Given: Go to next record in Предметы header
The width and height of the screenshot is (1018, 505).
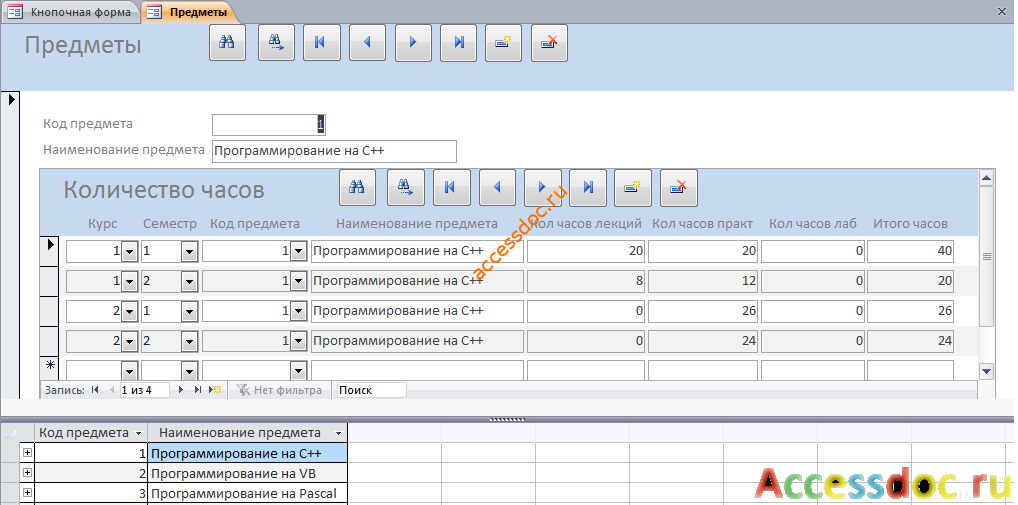Looking at the screenshot, I should 413,43.
